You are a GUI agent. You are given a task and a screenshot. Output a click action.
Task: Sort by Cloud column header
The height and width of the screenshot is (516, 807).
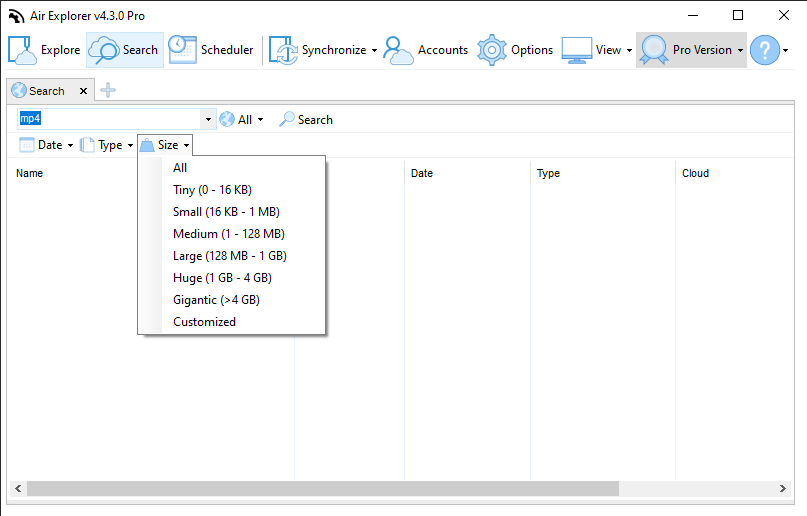[x=695, y=173]
